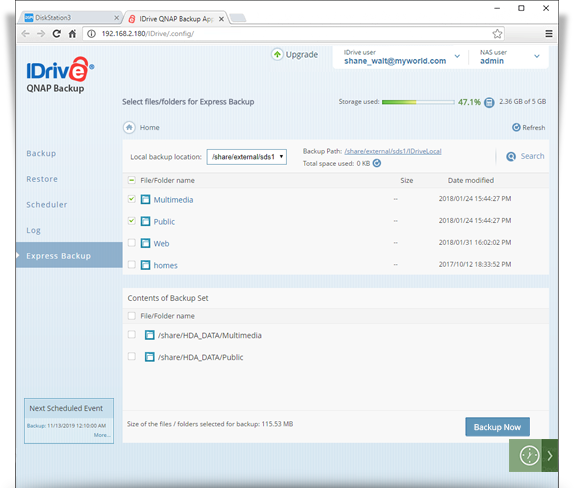Open the Restore section in sidebar
Viewport: 574px width, 488px height.
click(x=42, y=179)
